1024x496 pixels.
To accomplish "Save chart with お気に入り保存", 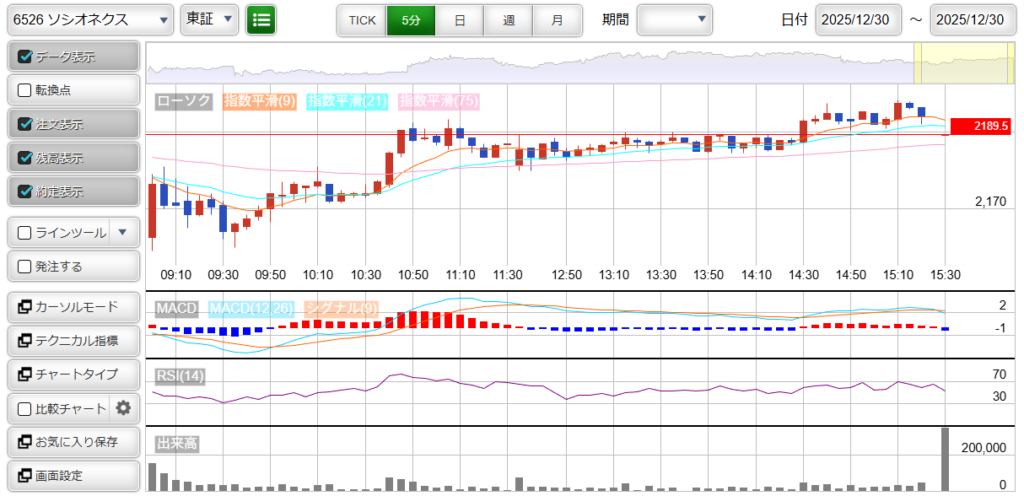I will point(72,442).
